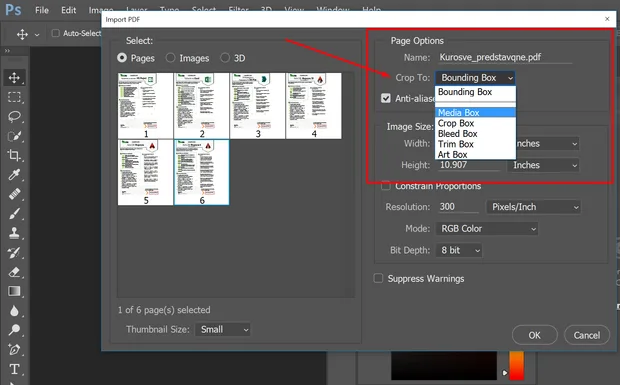The width and height of the screenshot is (620, 385).
Task: Select the Horizontal Type tool
Action: point(14,369)
